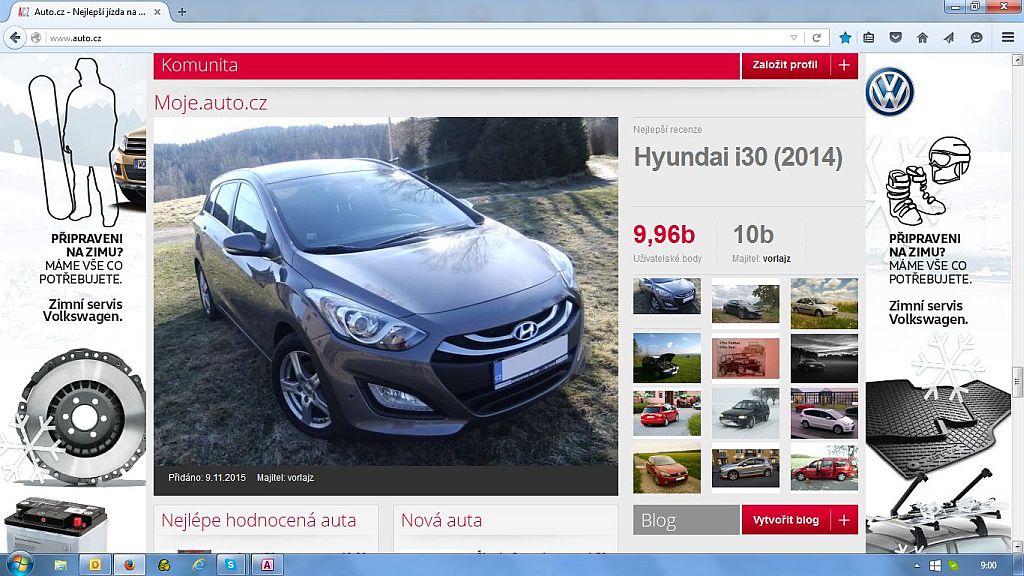This screenshot has width=1024, height=576.
Task: Click the paper plane share icon
Action: (x=948, y=38)
